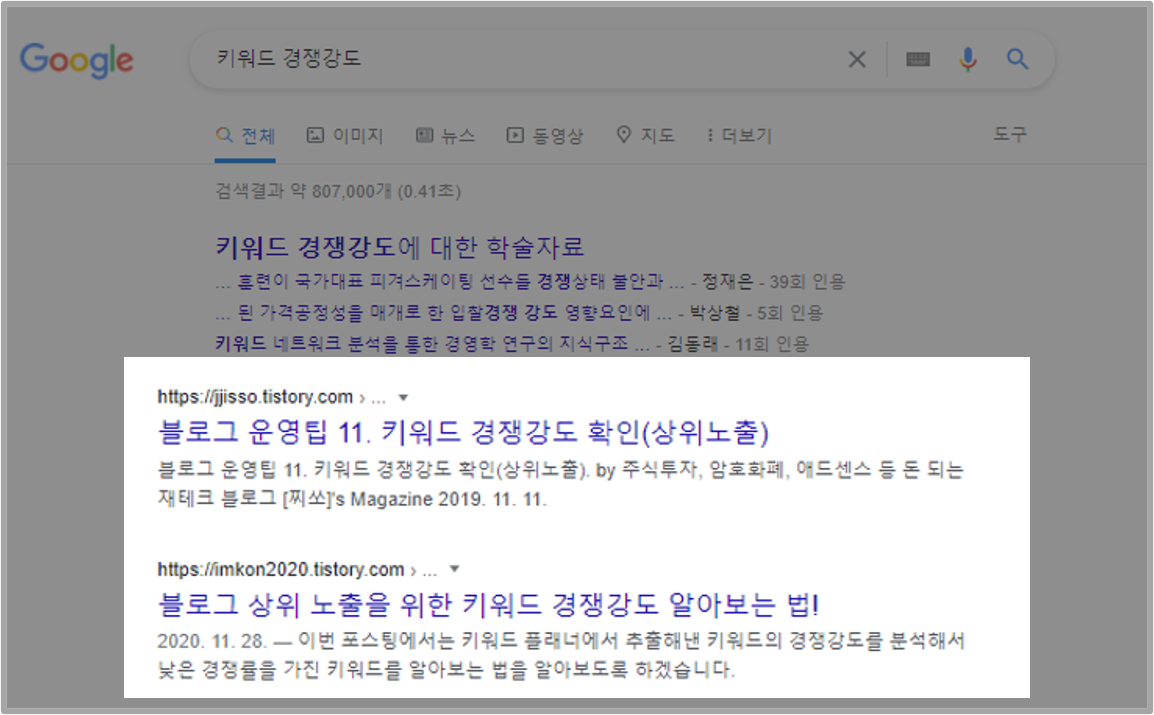
Task: Clear the search query with the X icon
Action: [857, 60]
